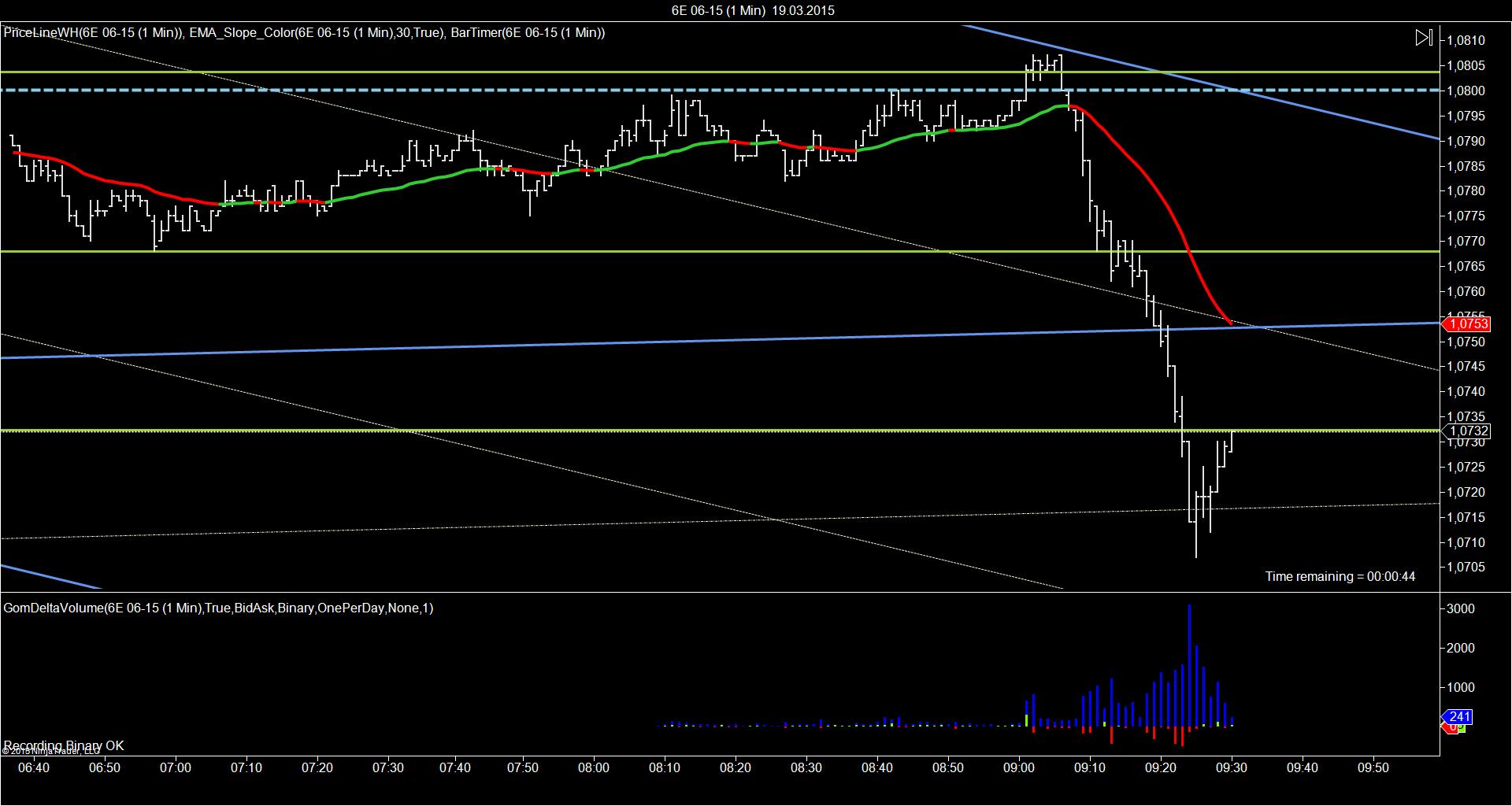Click the 1,0705 price axis label
This screenshot has width=1512, height=806.
[x=1466, y=568]
